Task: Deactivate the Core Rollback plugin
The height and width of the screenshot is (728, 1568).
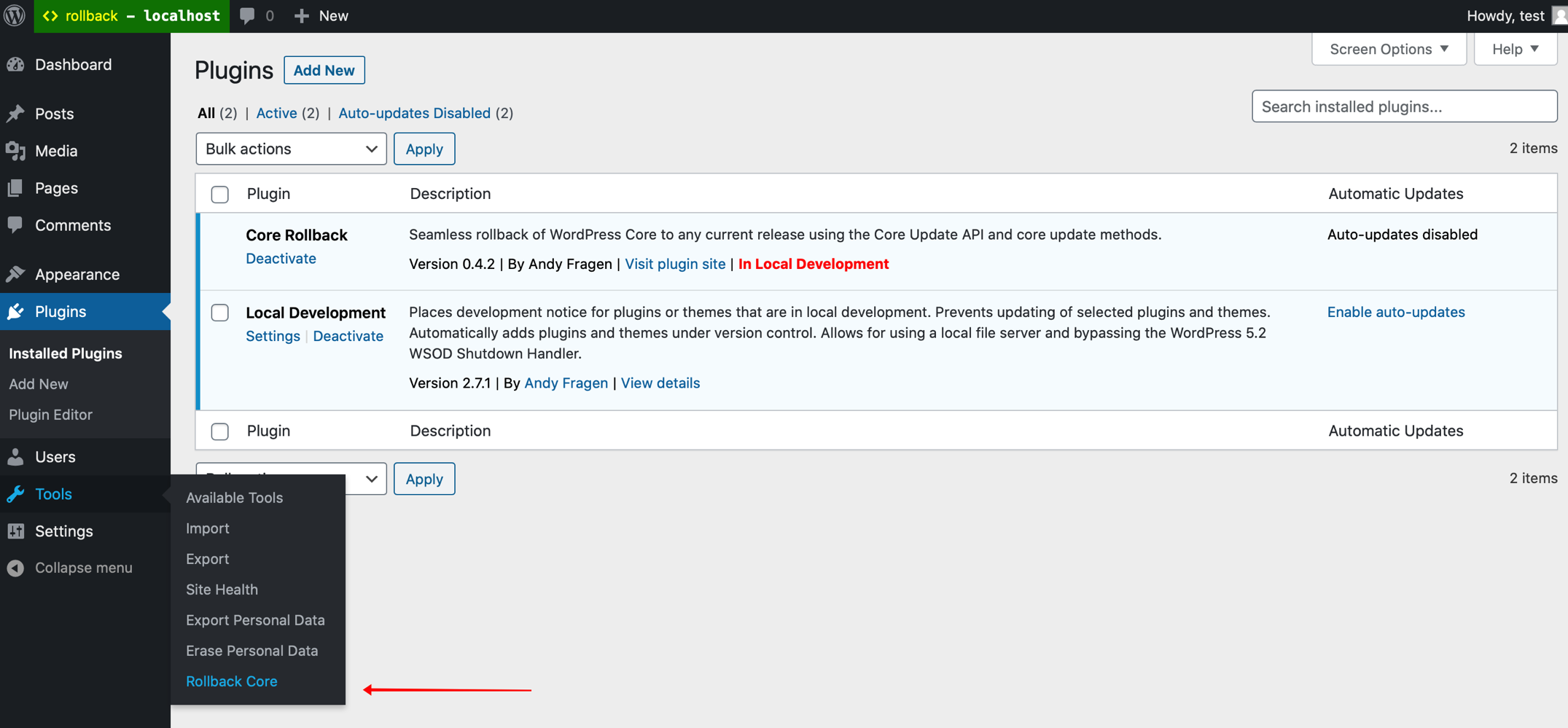Action: (x=281, y=259)
